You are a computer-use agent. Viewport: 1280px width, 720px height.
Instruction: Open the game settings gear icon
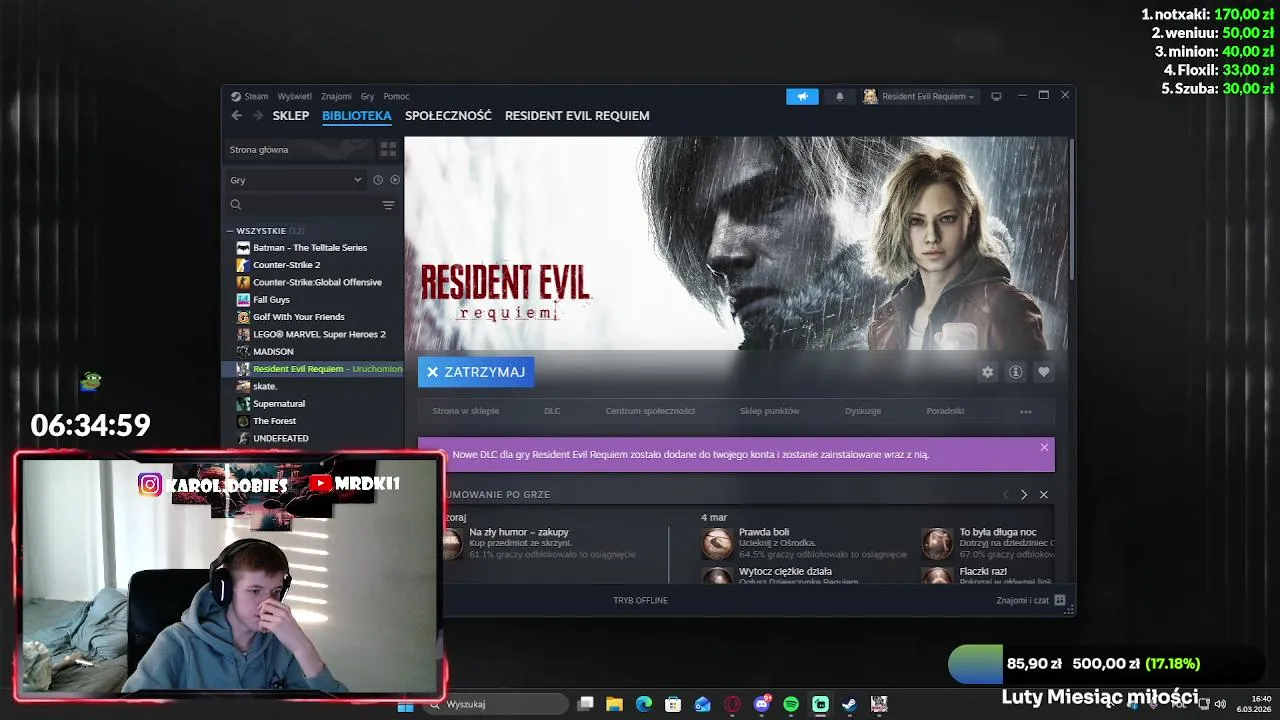(x=988, y=372)
